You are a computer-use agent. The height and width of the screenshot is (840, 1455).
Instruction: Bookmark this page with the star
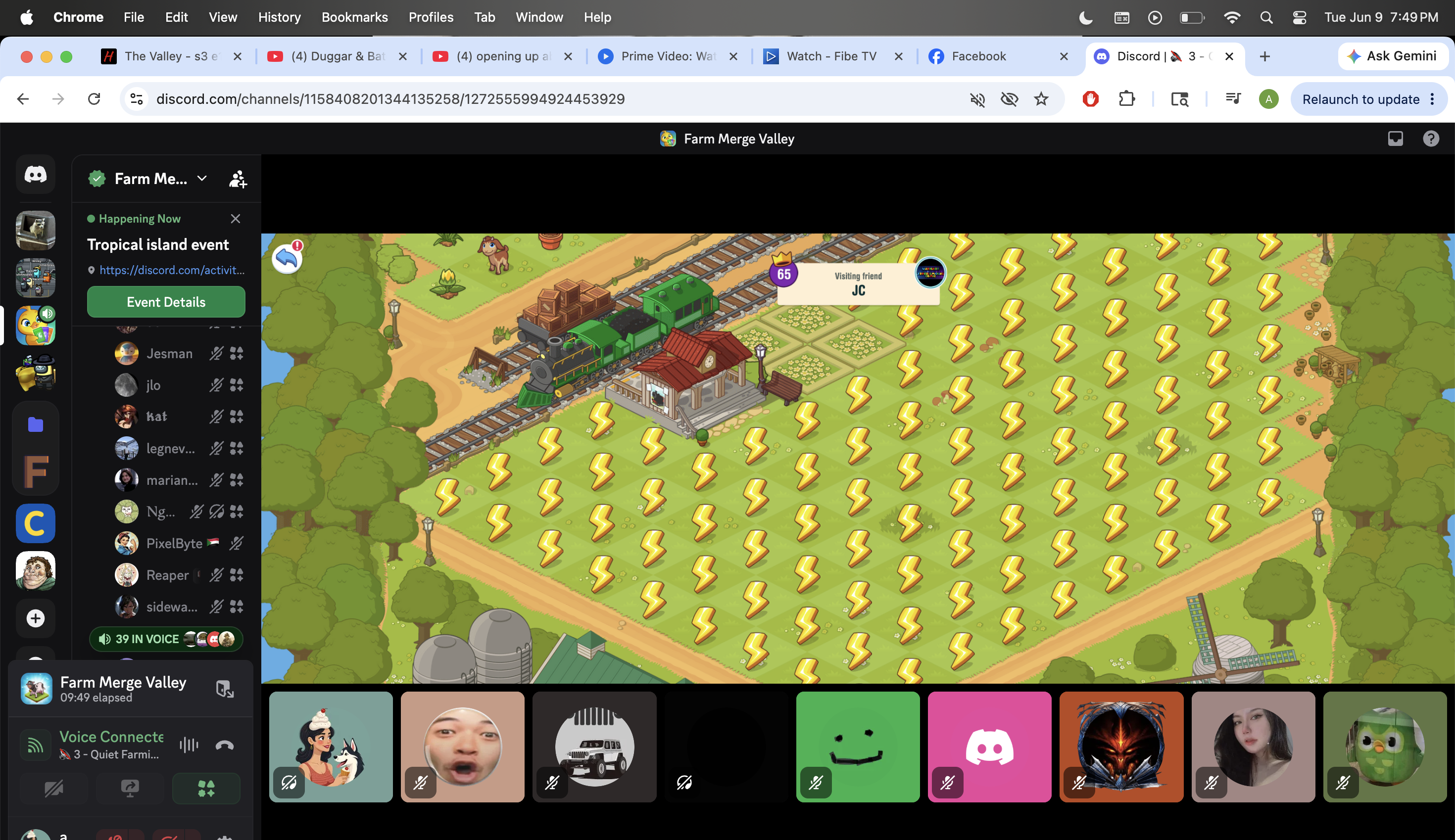click(1041, 99)
